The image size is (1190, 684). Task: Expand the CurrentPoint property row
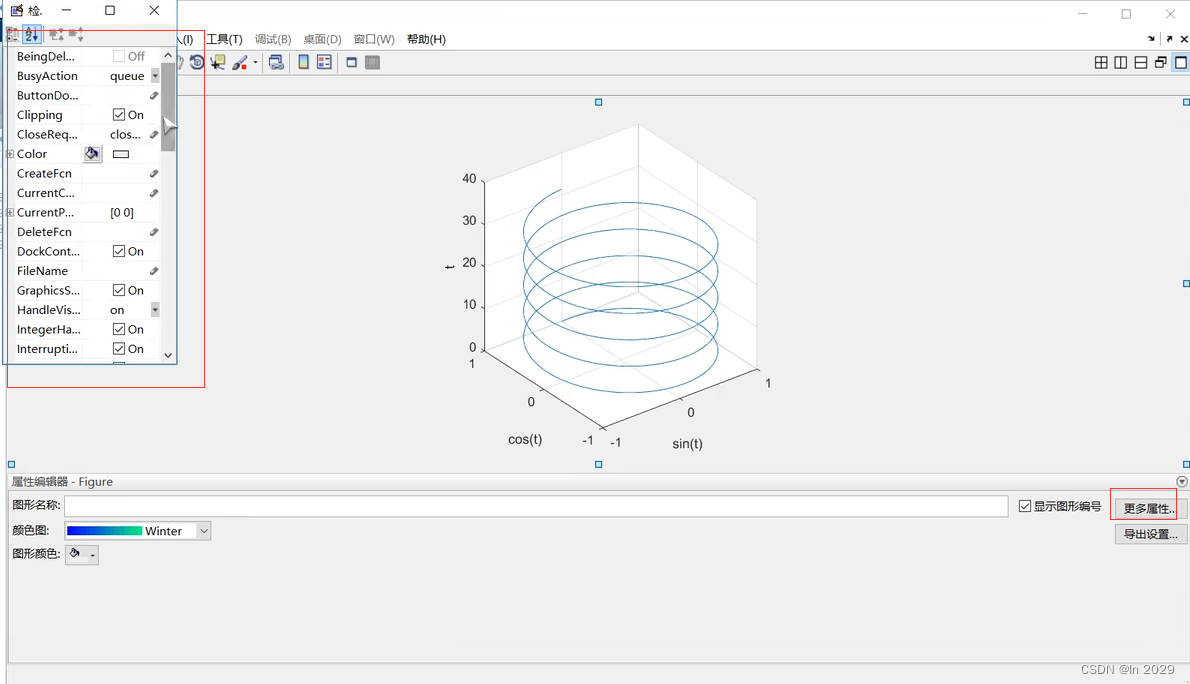10,213
